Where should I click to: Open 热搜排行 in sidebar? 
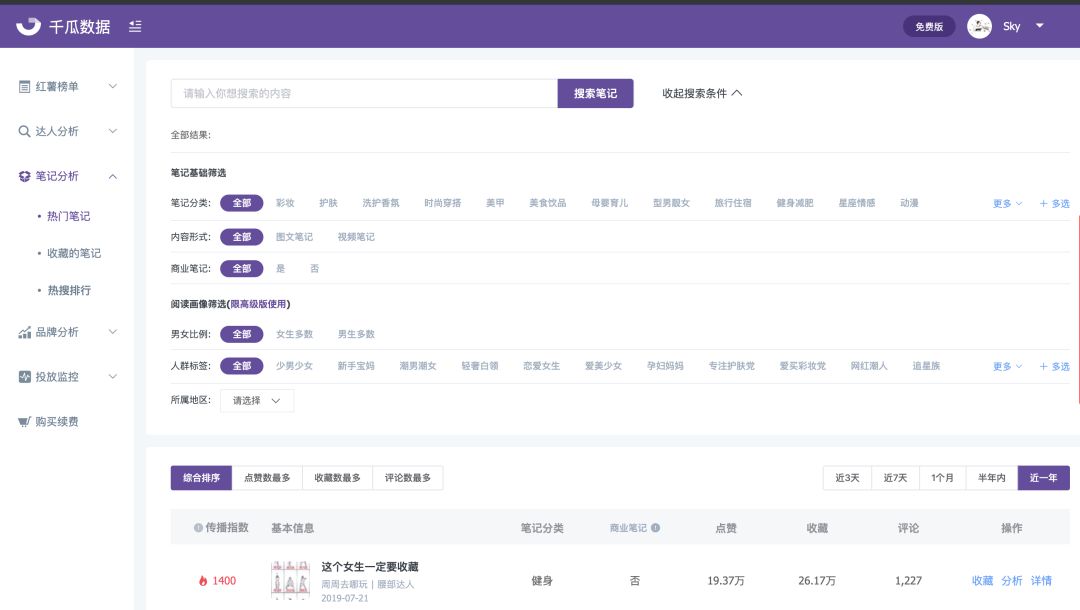(69, 291)
